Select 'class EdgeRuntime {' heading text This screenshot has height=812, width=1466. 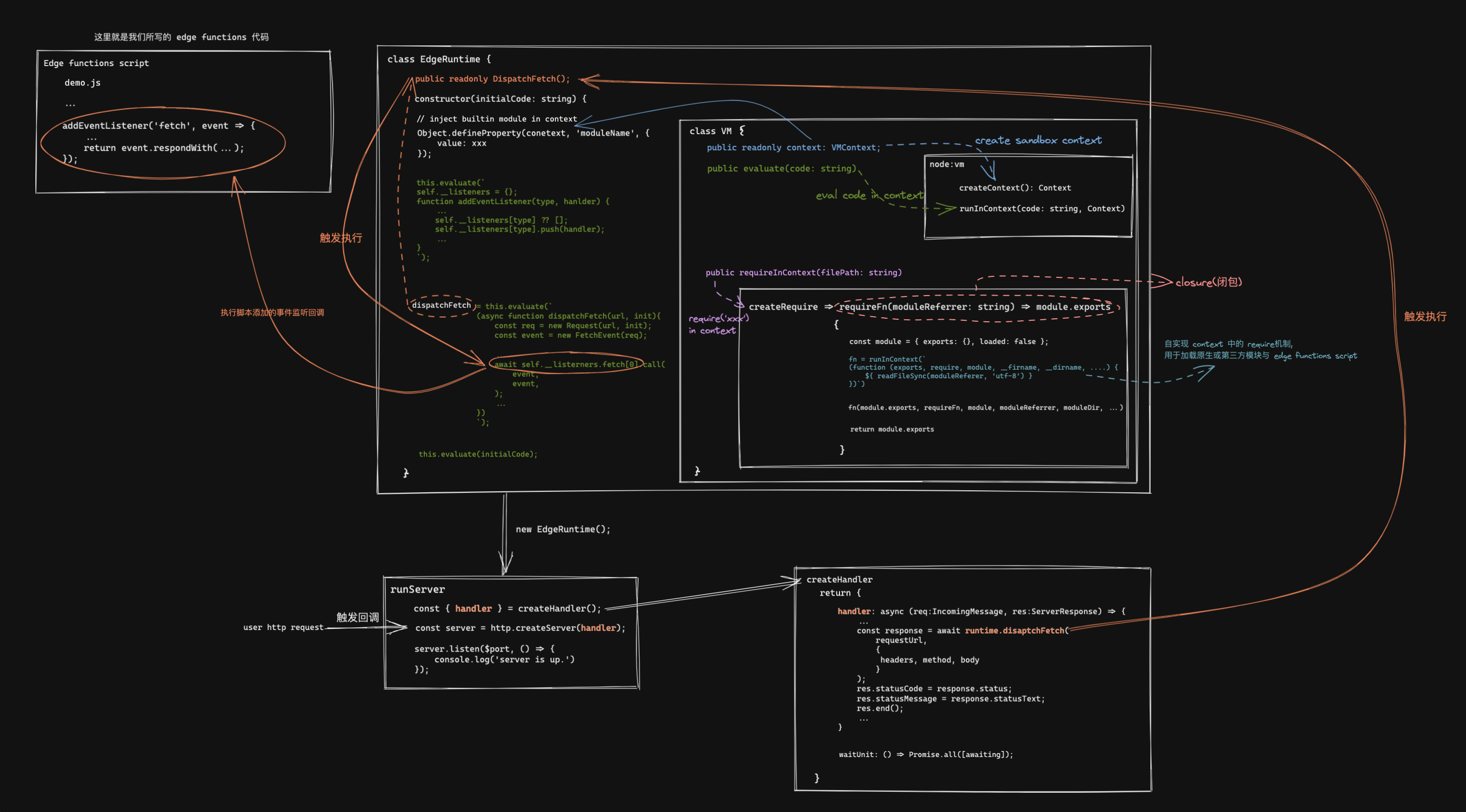439,59
